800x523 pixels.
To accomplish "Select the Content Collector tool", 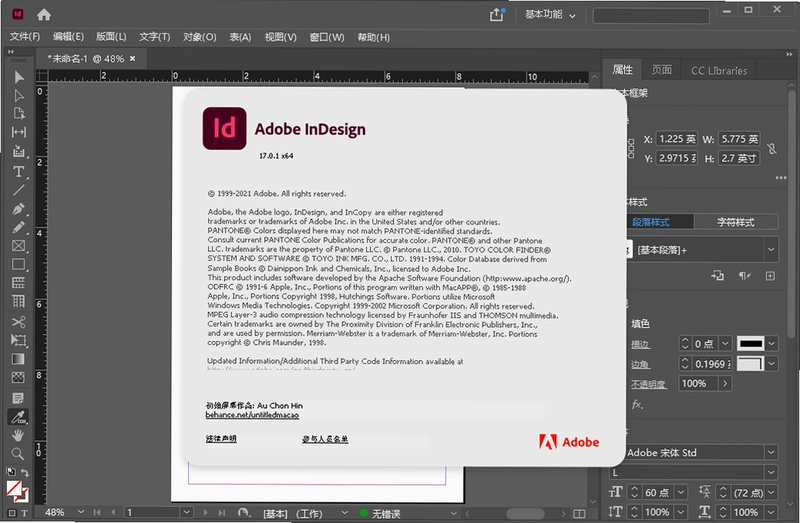I will click(x=19, y=151).
